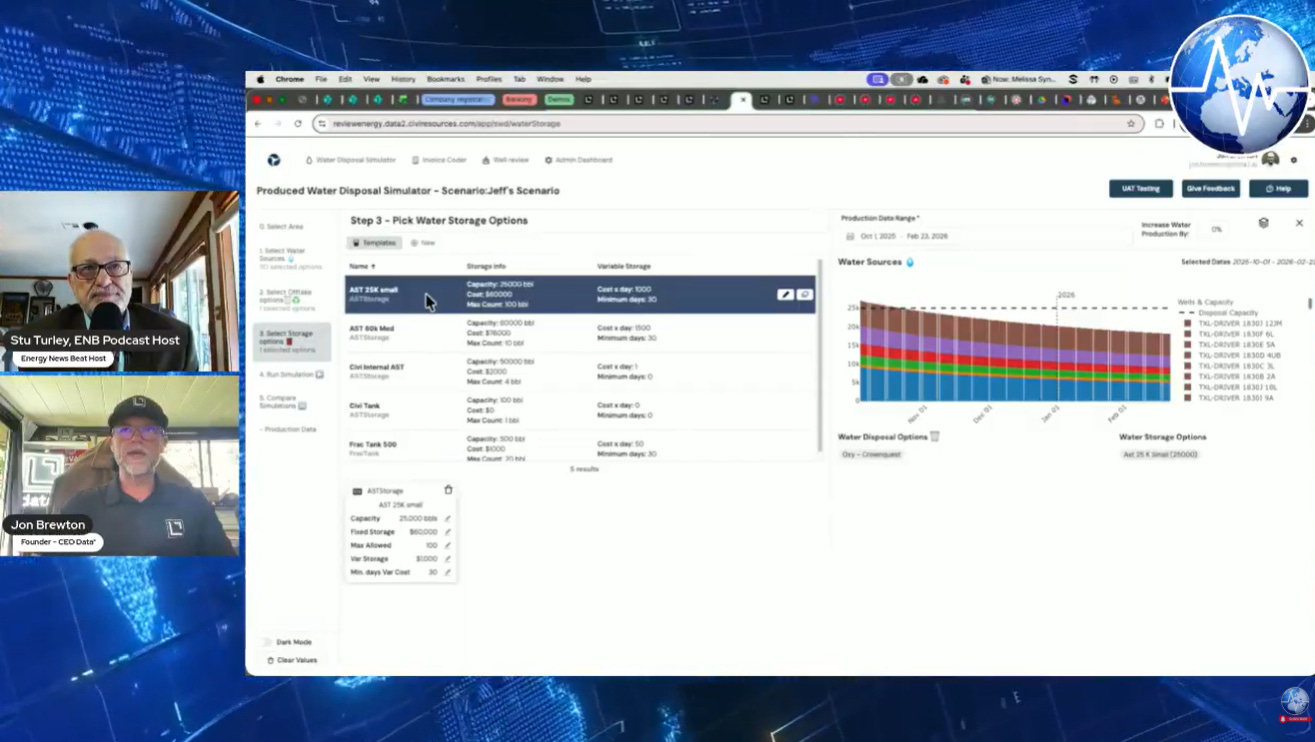Close the chart panel with X icon
The height and width of the screenshot is (742, 1315).
[1299, 223]
